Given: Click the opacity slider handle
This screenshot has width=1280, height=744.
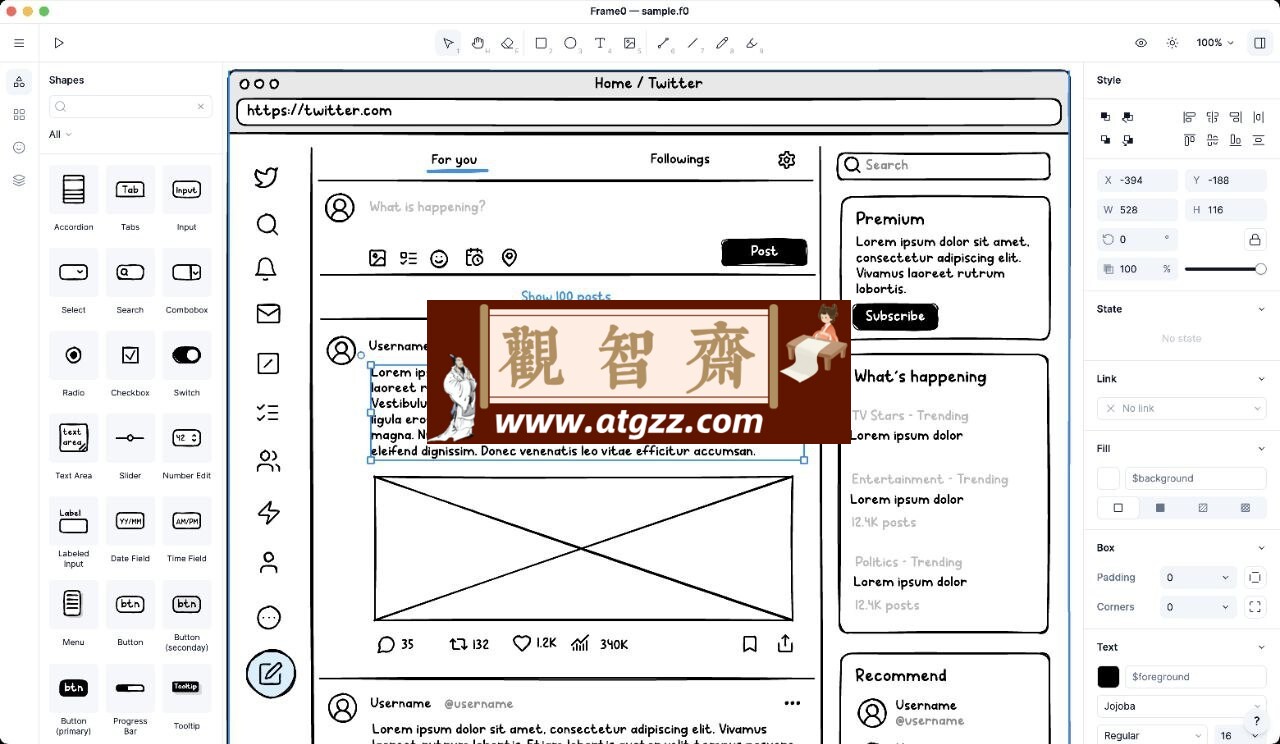Looking at the screenshot, I should pos(1260,269).
